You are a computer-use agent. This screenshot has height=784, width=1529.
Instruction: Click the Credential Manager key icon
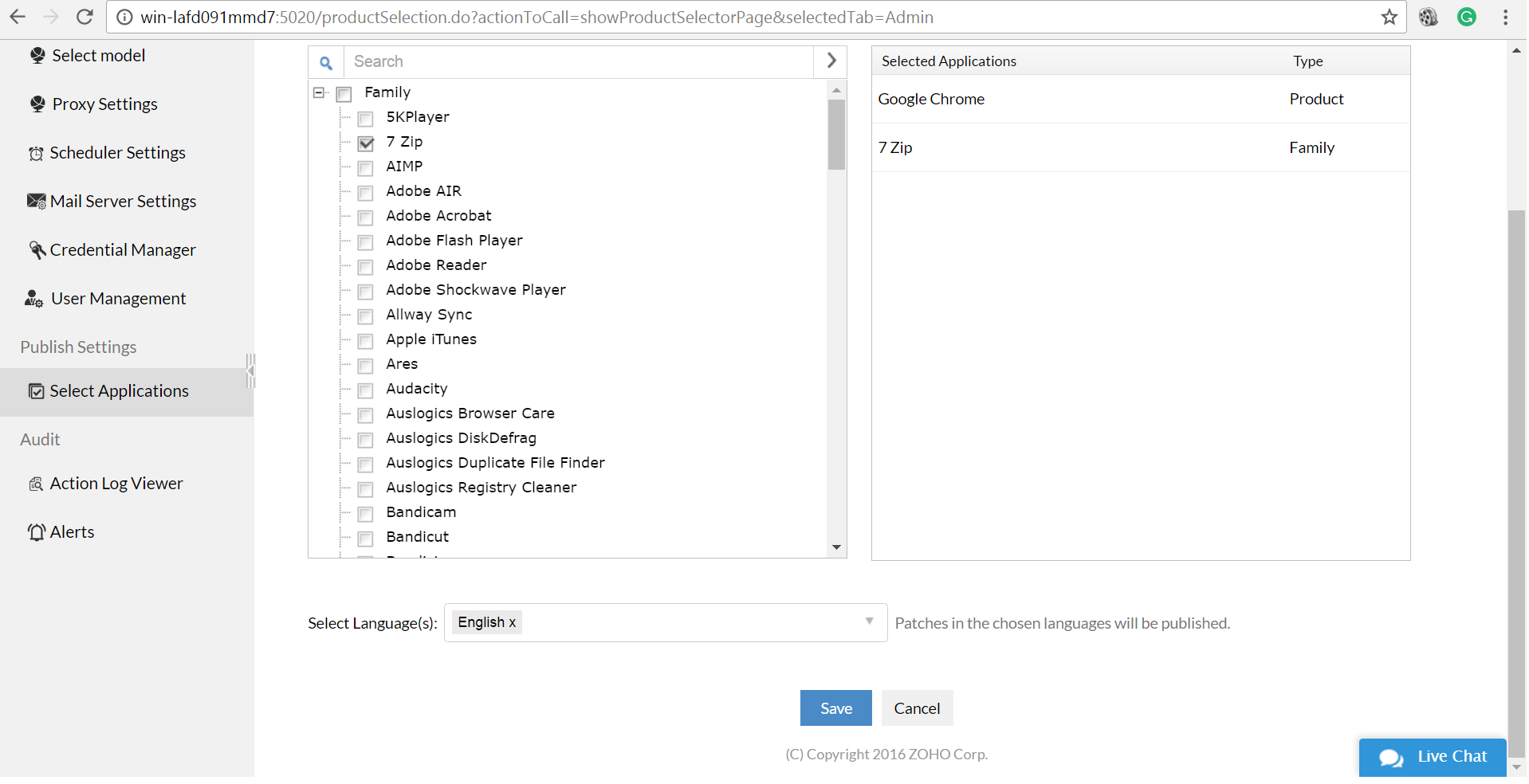tap(37, 249)
